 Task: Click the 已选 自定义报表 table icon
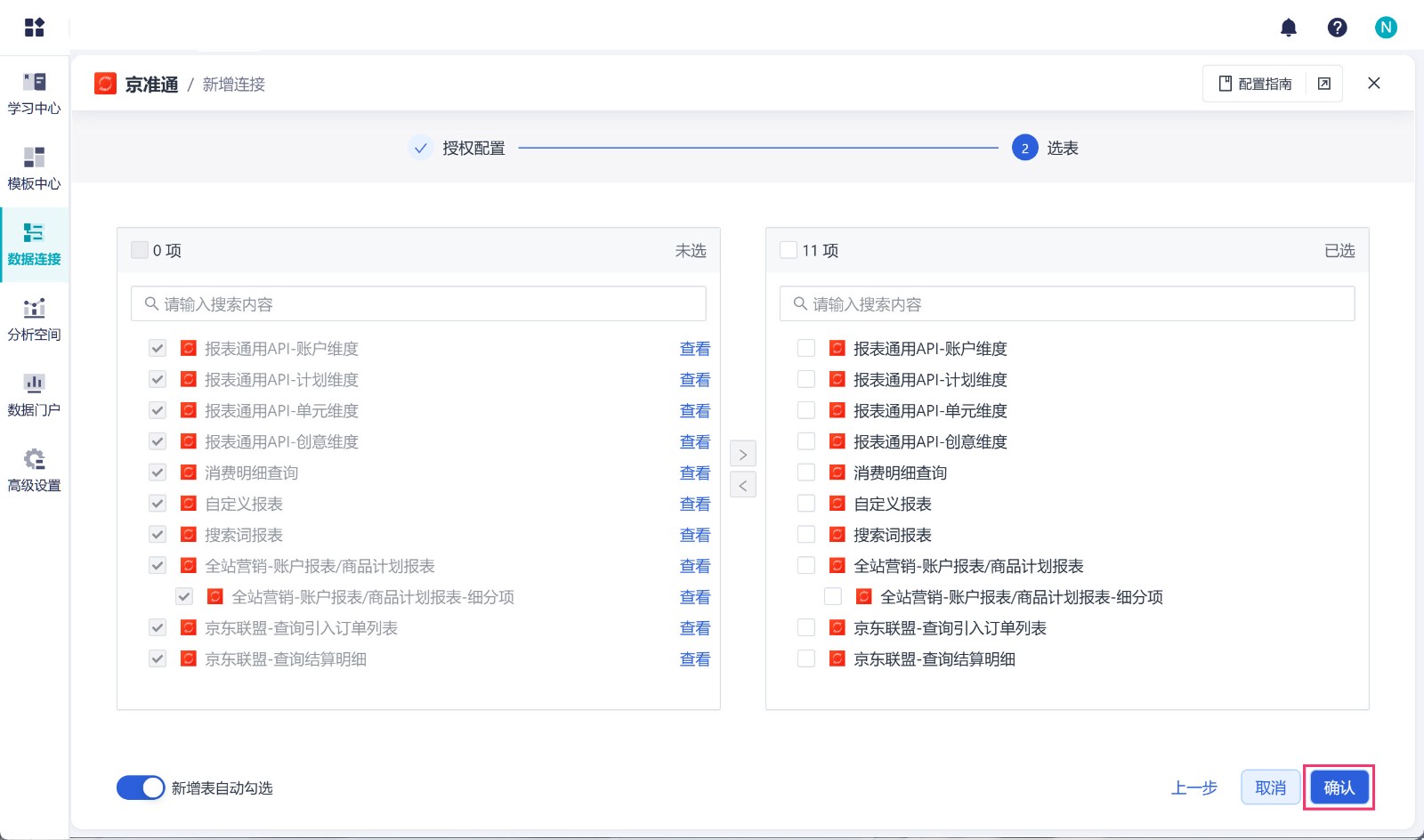pyautogui.click(x=837, y=504)
